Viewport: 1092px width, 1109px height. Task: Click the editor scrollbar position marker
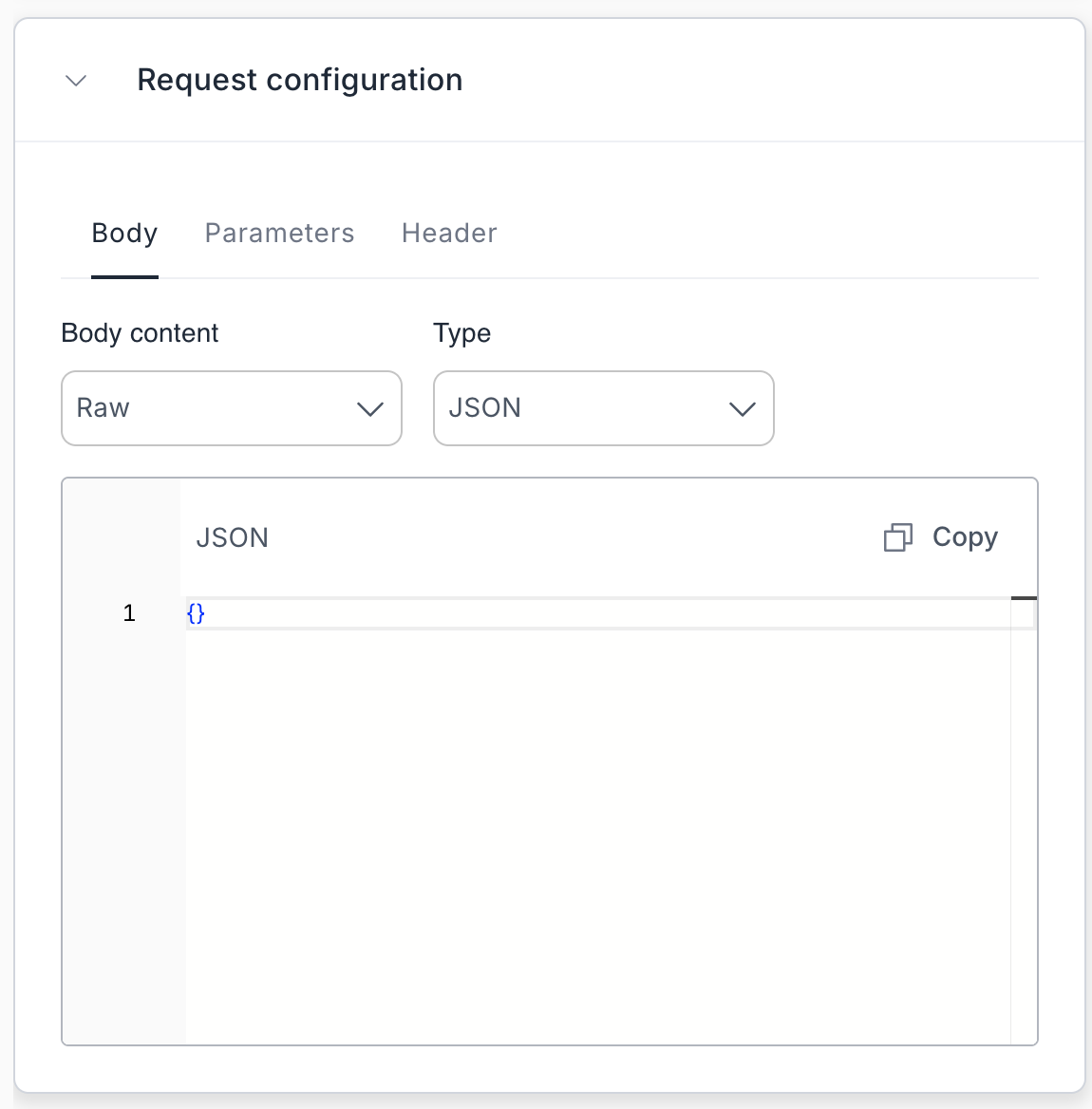point(1024,598)
